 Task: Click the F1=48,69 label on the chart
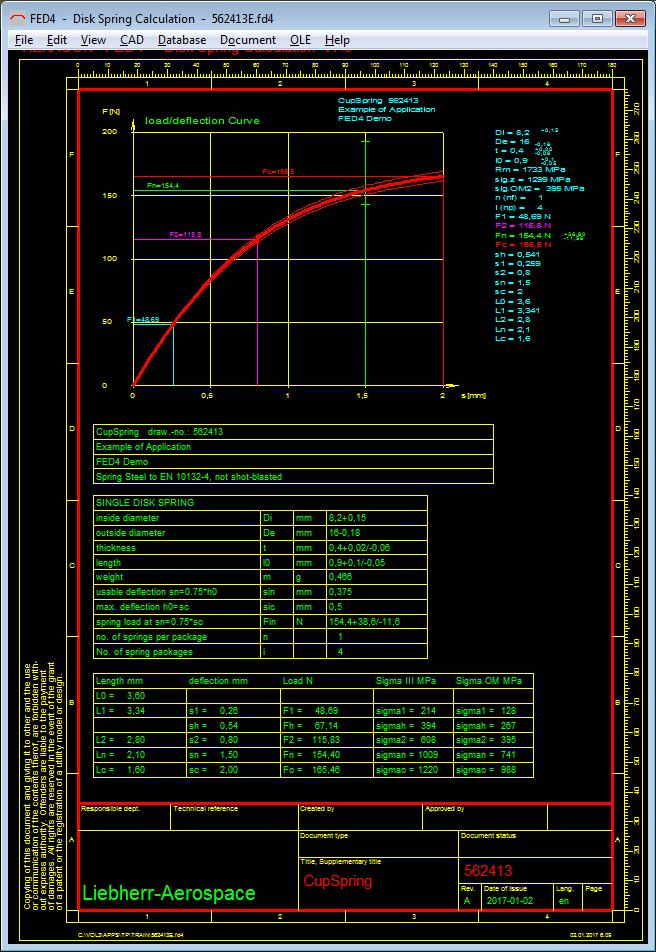pos(143,319)
